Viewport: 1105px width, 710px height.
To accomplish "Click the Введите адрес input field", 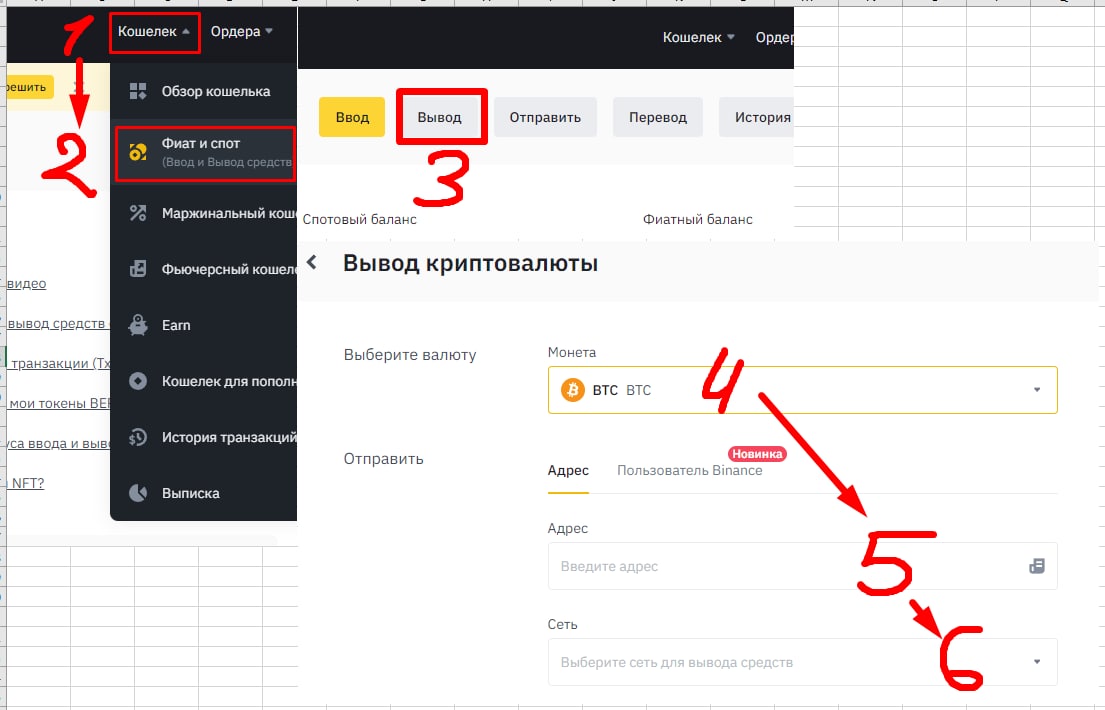I will (x=803, y=566).
